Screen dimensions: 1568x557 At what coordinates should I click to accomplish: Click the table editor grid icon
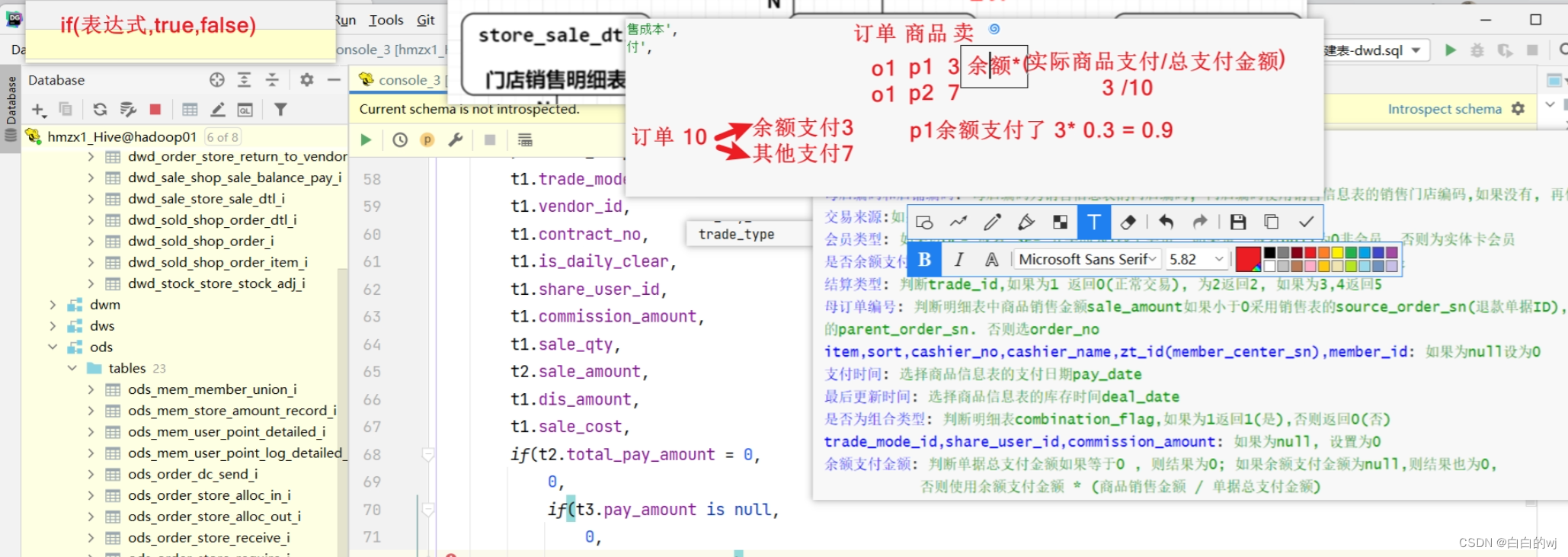tap(190, 110)
